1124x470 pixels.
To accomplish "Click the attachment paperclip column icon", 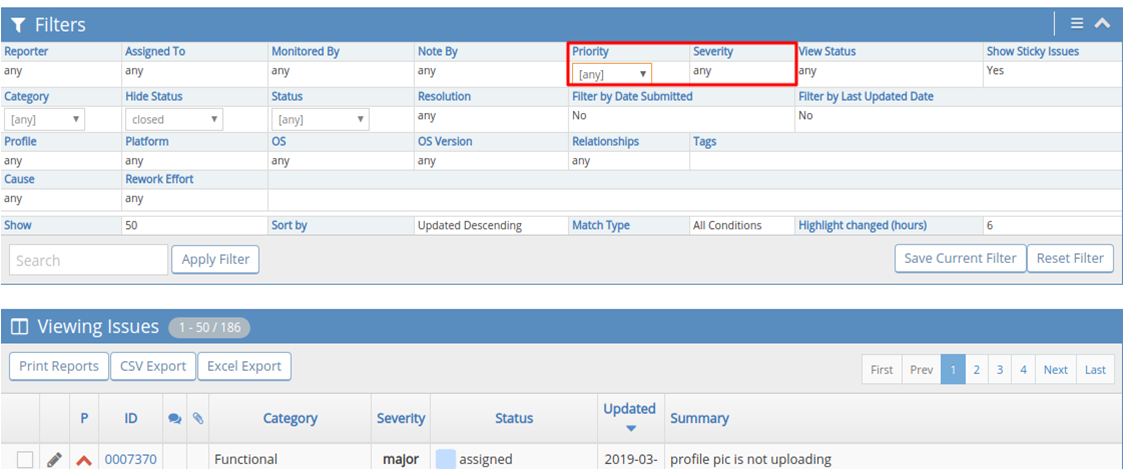I will tap(198, 419).
